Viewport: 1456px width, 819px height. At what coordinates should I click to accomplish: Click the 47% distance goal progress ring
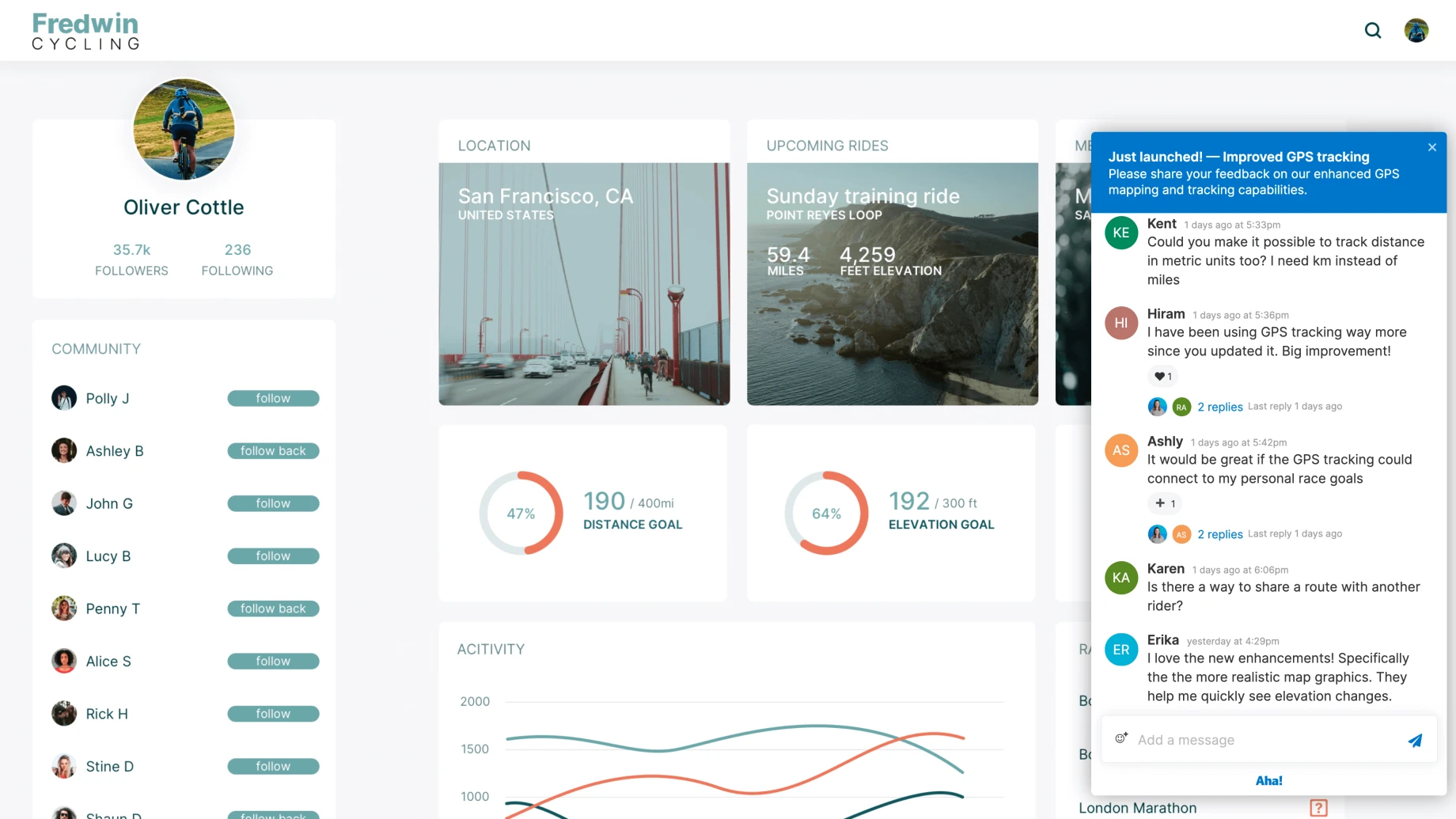click(x=521, y=514)
